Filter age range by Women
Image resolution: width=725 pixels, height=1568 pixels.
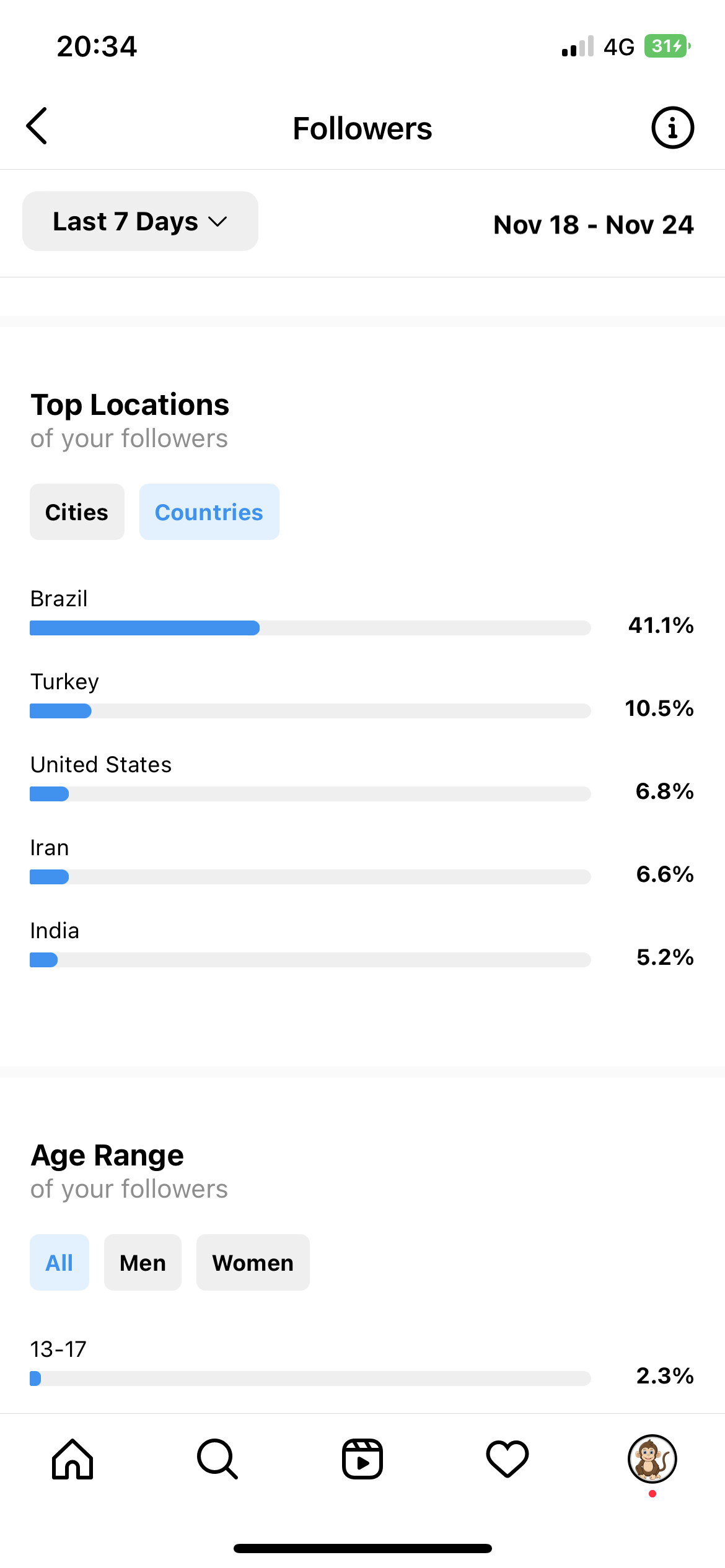click(253, 1263)
